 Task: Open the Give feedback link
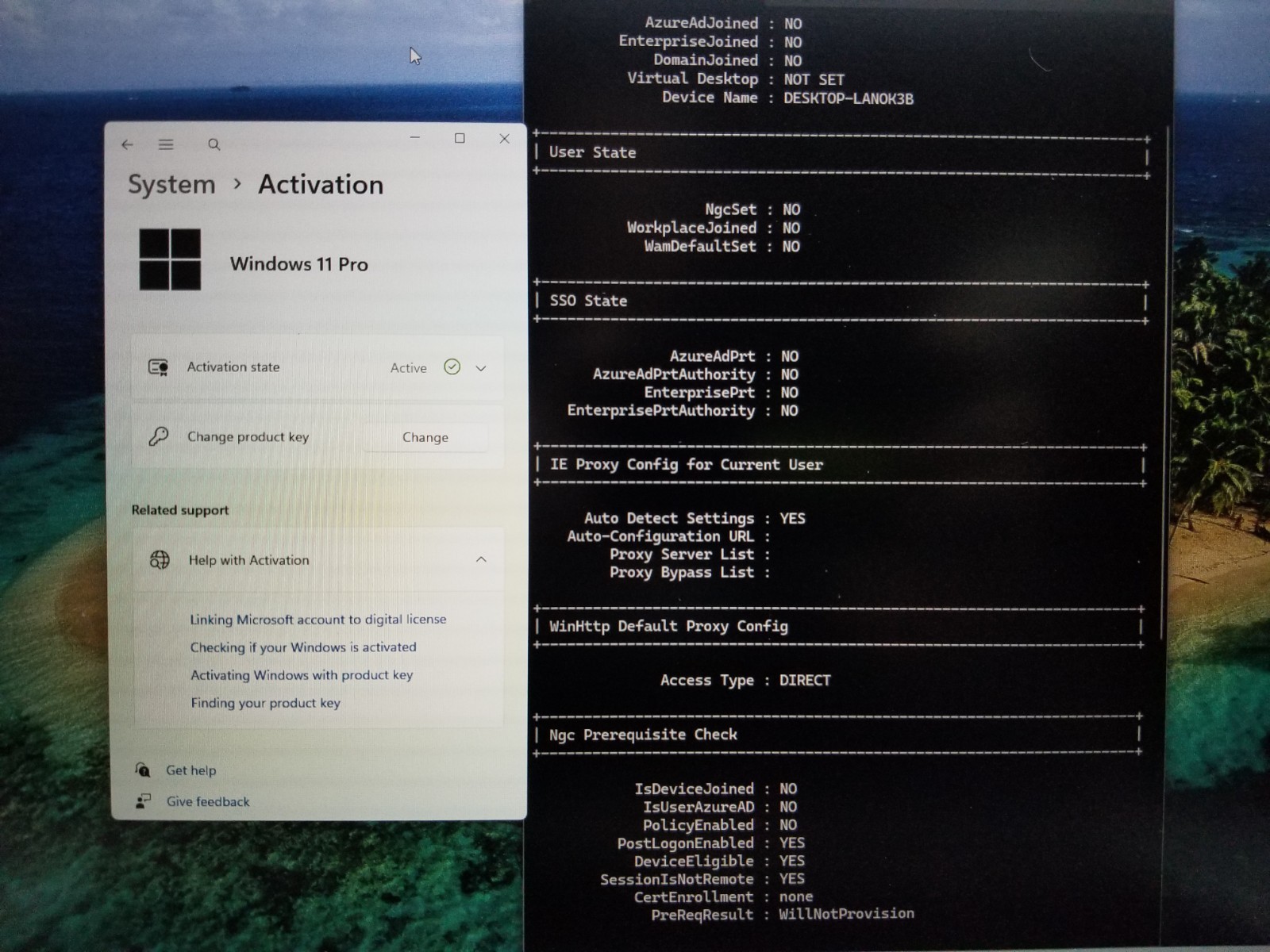tap(208, 802)
